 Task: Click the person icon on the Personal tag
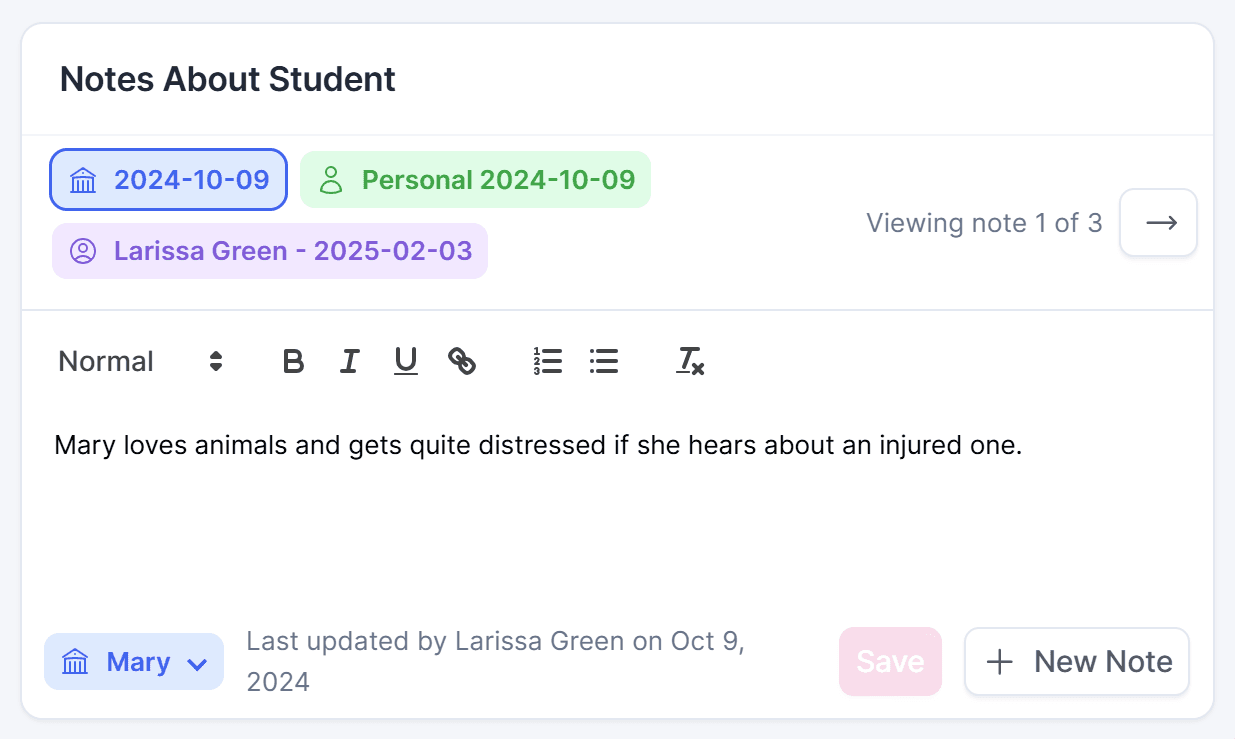click(331, 180)
